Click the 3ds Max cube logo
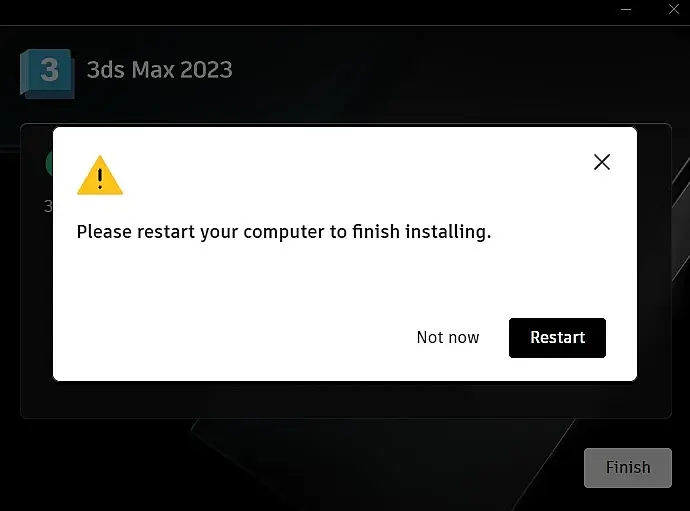Screen dimensions: 690x511 (x=47, y=74)
